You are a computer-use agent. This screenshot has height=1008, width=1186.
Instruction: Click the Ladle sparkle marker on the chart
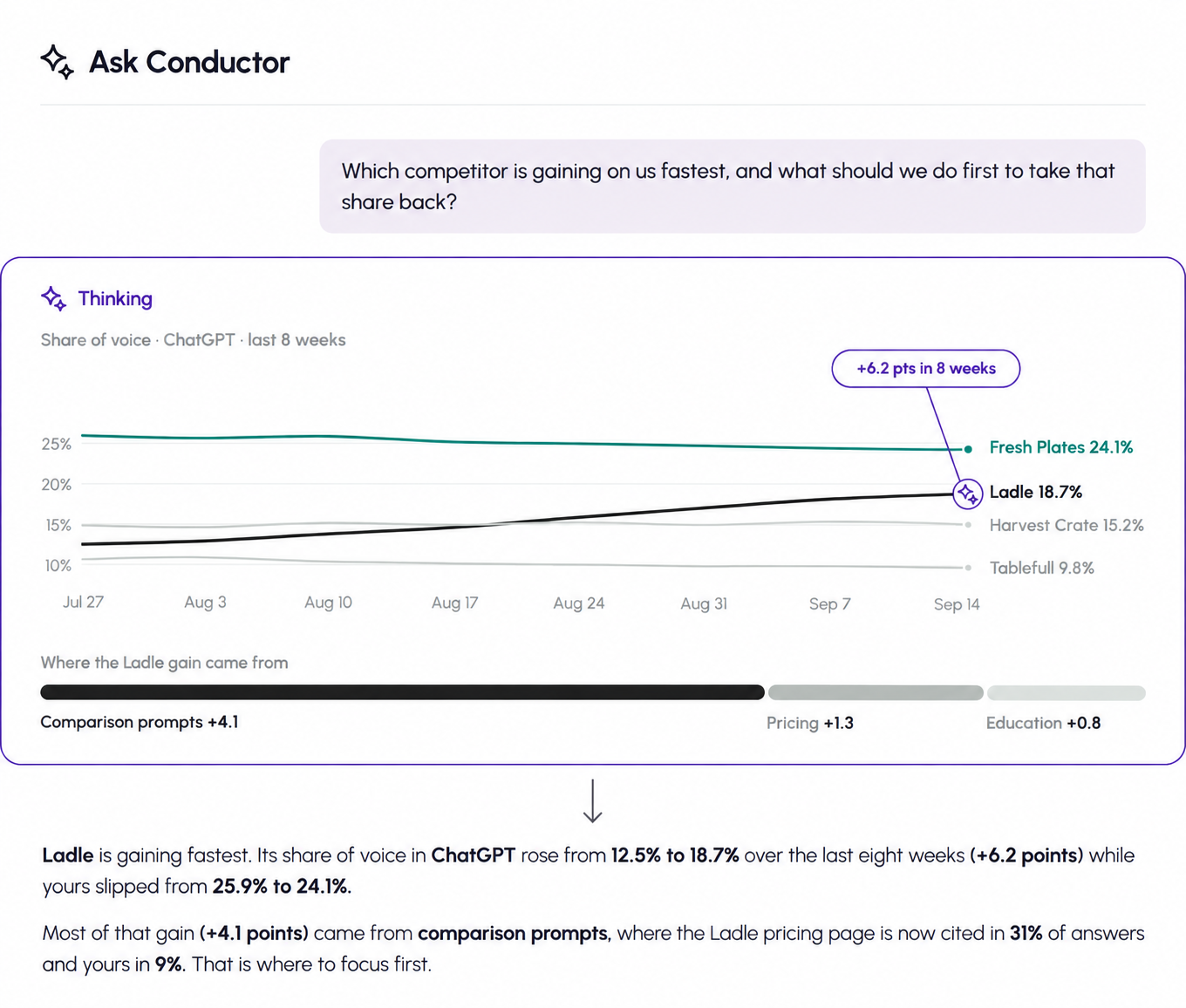click(x=967, y=494)
